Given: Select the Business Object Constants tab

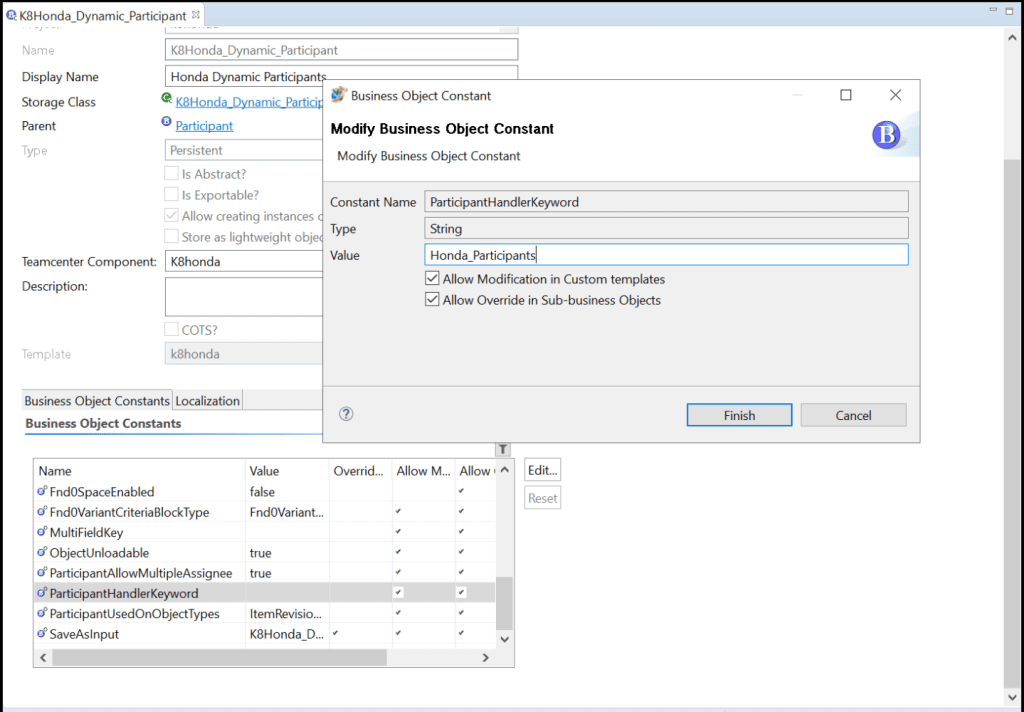Looking at the screenshot, I should click(x=97, y=401).
